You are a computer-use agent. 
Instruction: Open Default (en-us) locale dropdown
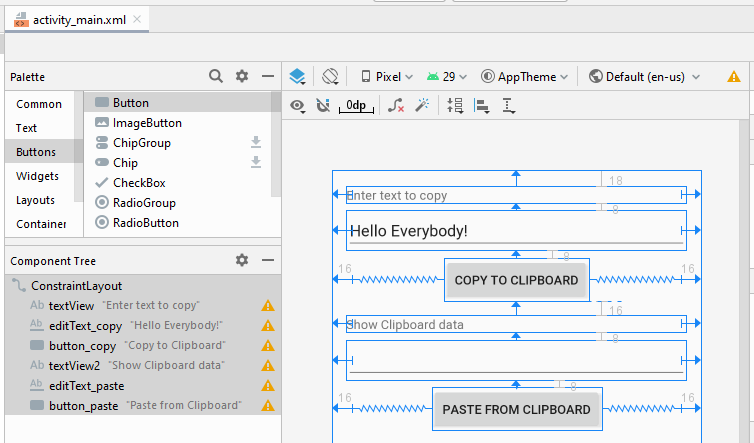(644, 76)
